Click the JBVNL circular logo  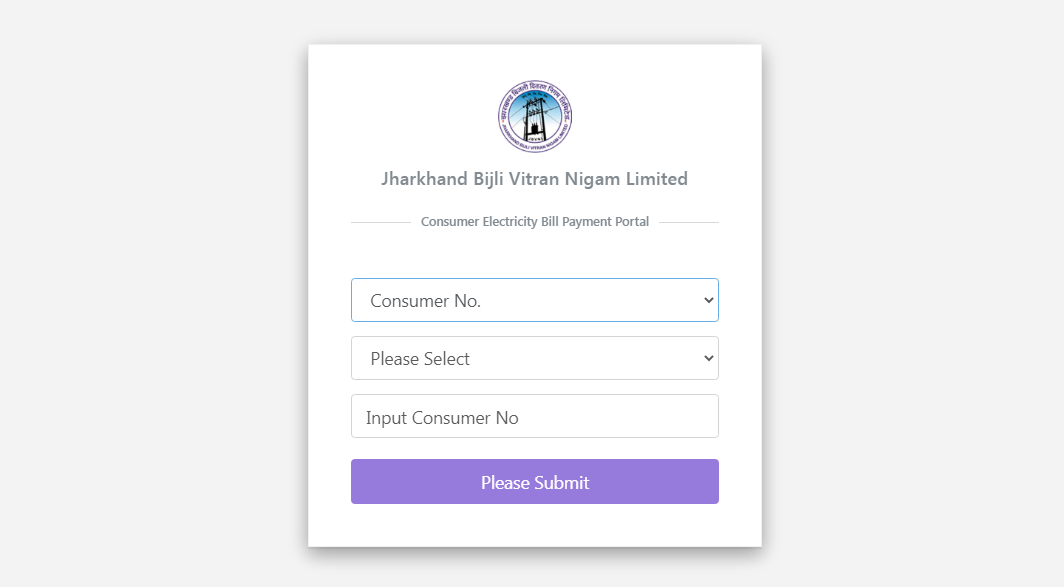pyautogui.click(x=535, y=116)
